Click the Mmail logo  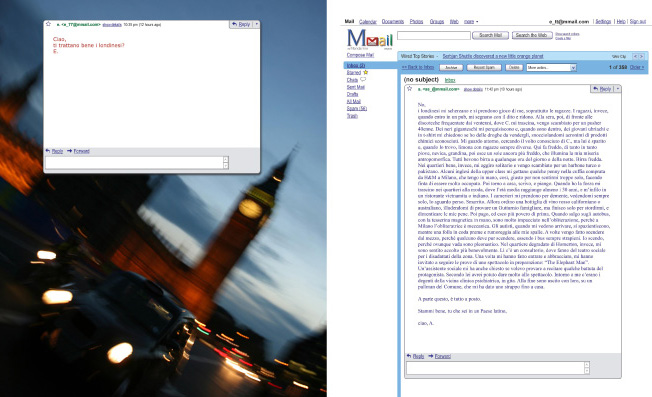tap(370, 39)
